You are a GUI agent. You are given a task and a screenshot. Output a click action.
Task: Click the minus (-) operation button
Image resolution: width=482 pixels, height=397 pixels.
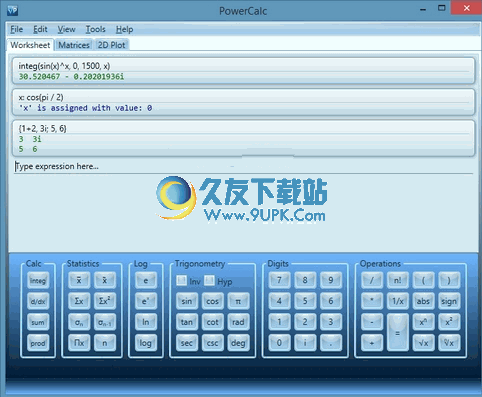372,322
